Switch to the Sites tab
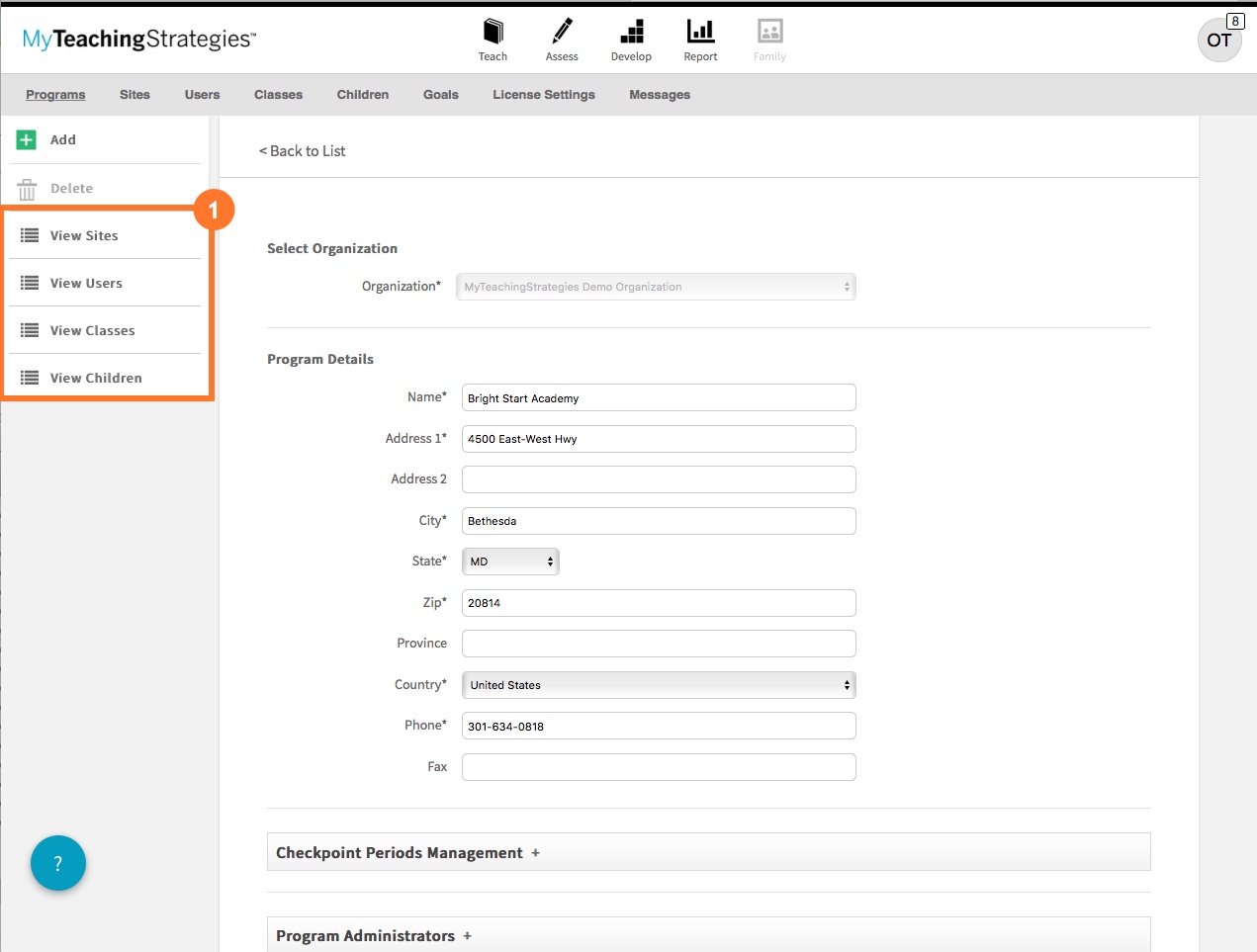 click(135, 95)
